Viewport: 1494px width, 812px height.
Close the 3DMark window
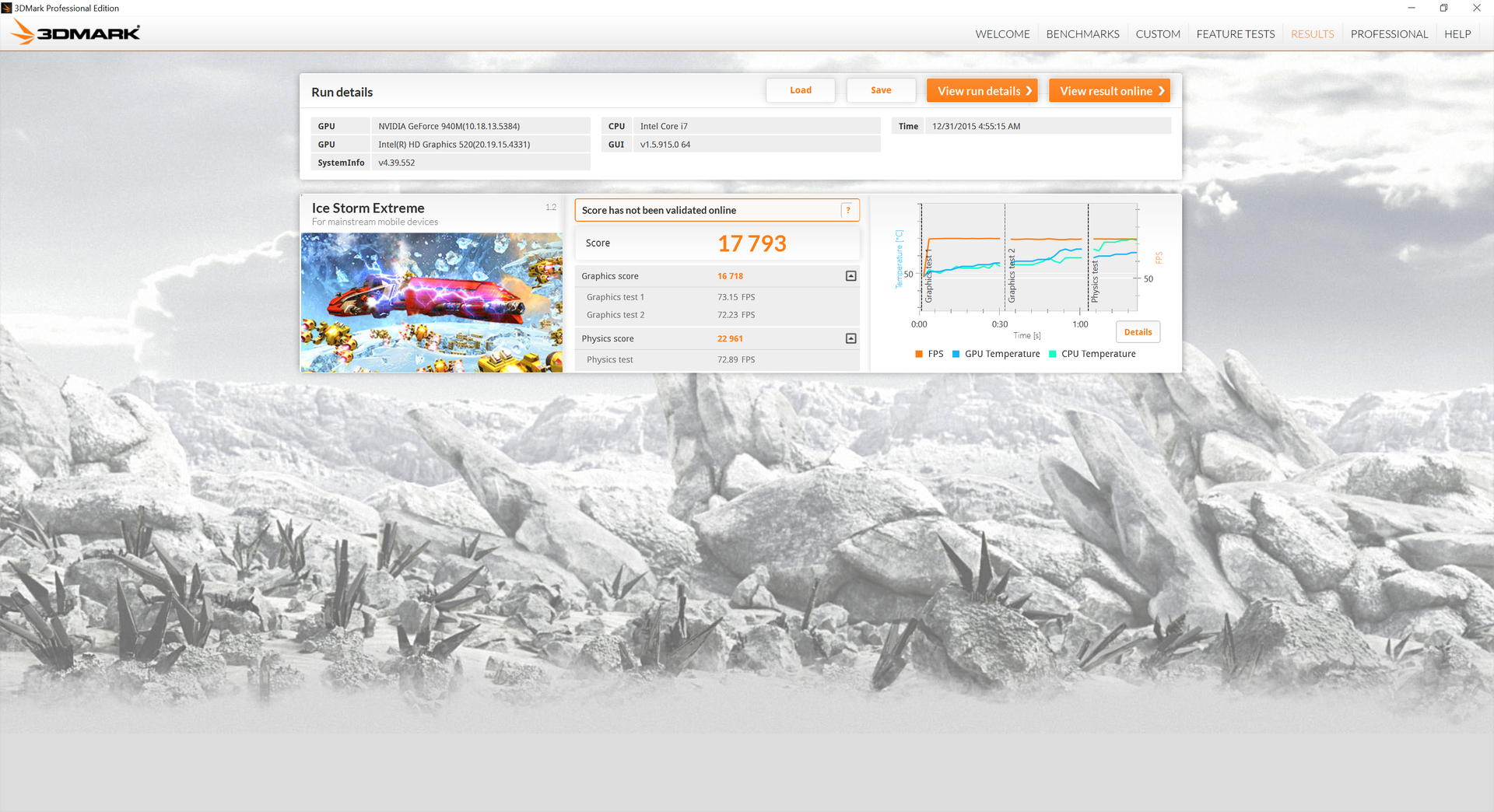pos(1476,8)
